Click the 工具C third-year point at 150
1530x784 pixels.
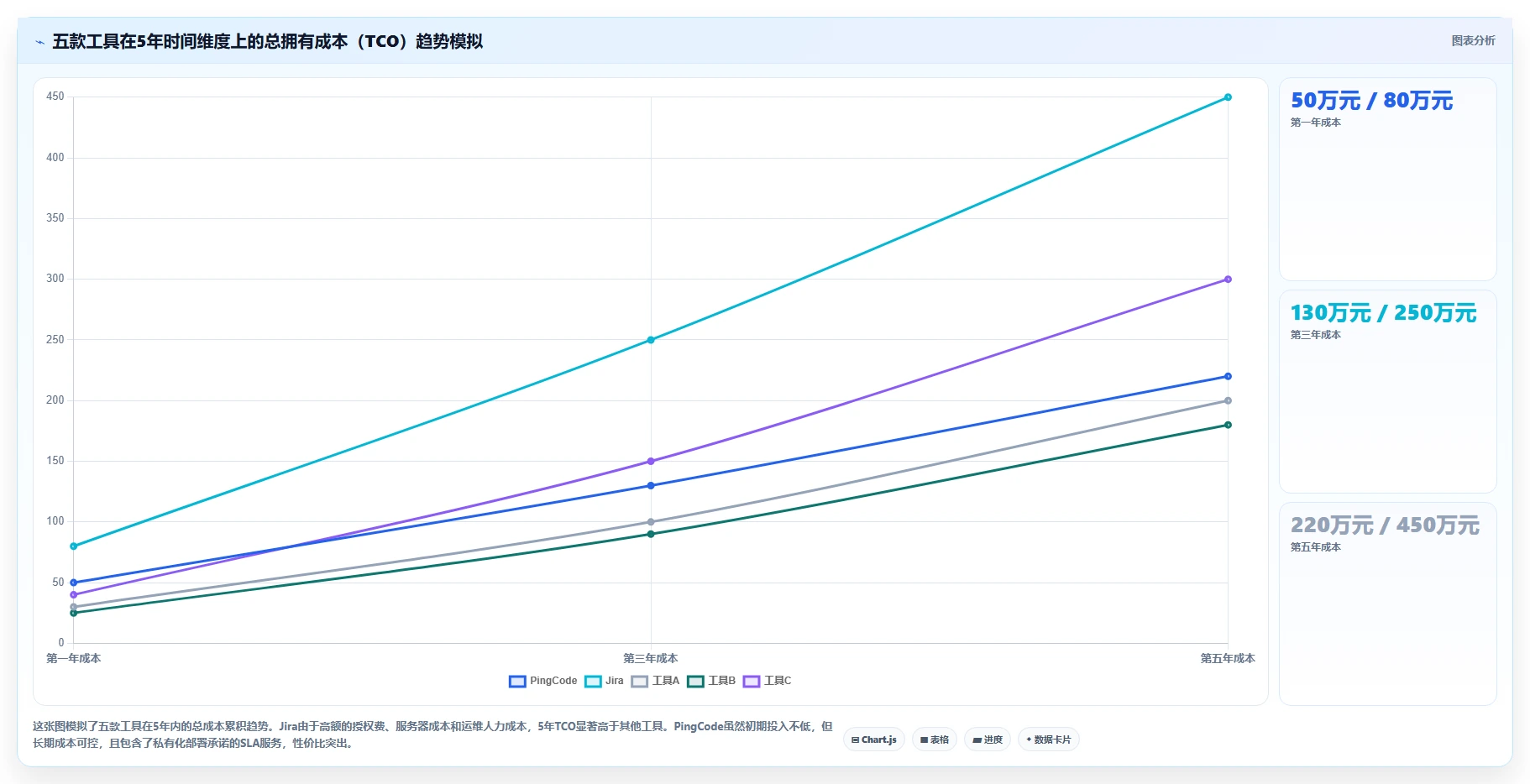[651, 462]
